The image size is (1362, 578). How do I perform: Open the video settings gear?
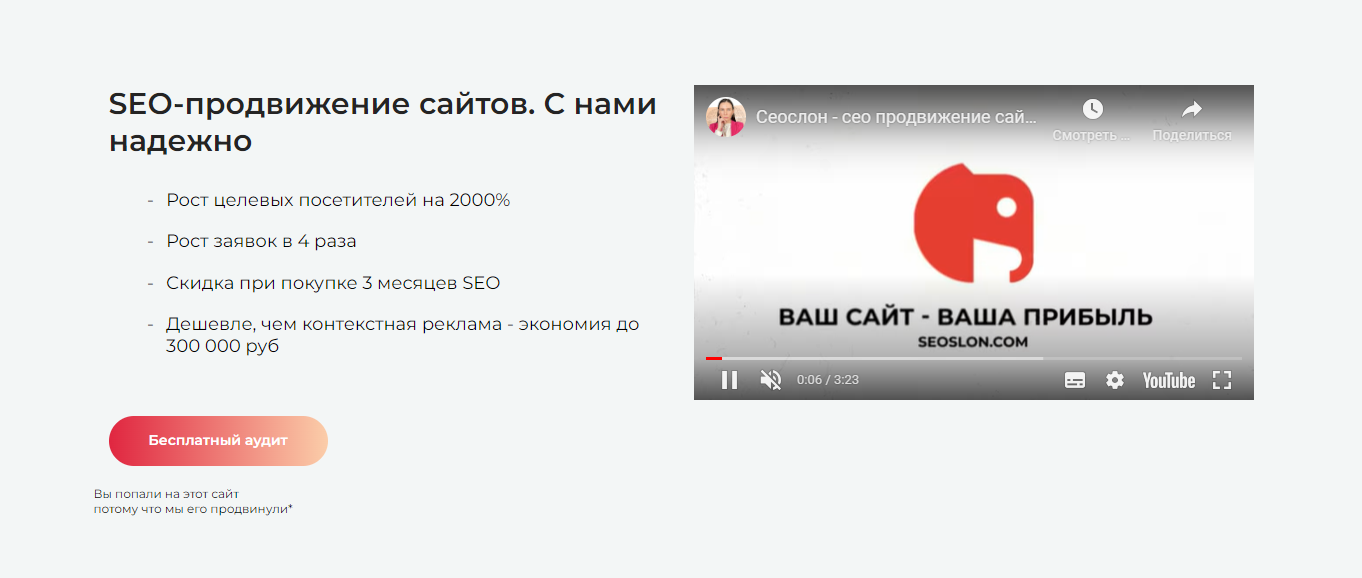pos(1115,380)
